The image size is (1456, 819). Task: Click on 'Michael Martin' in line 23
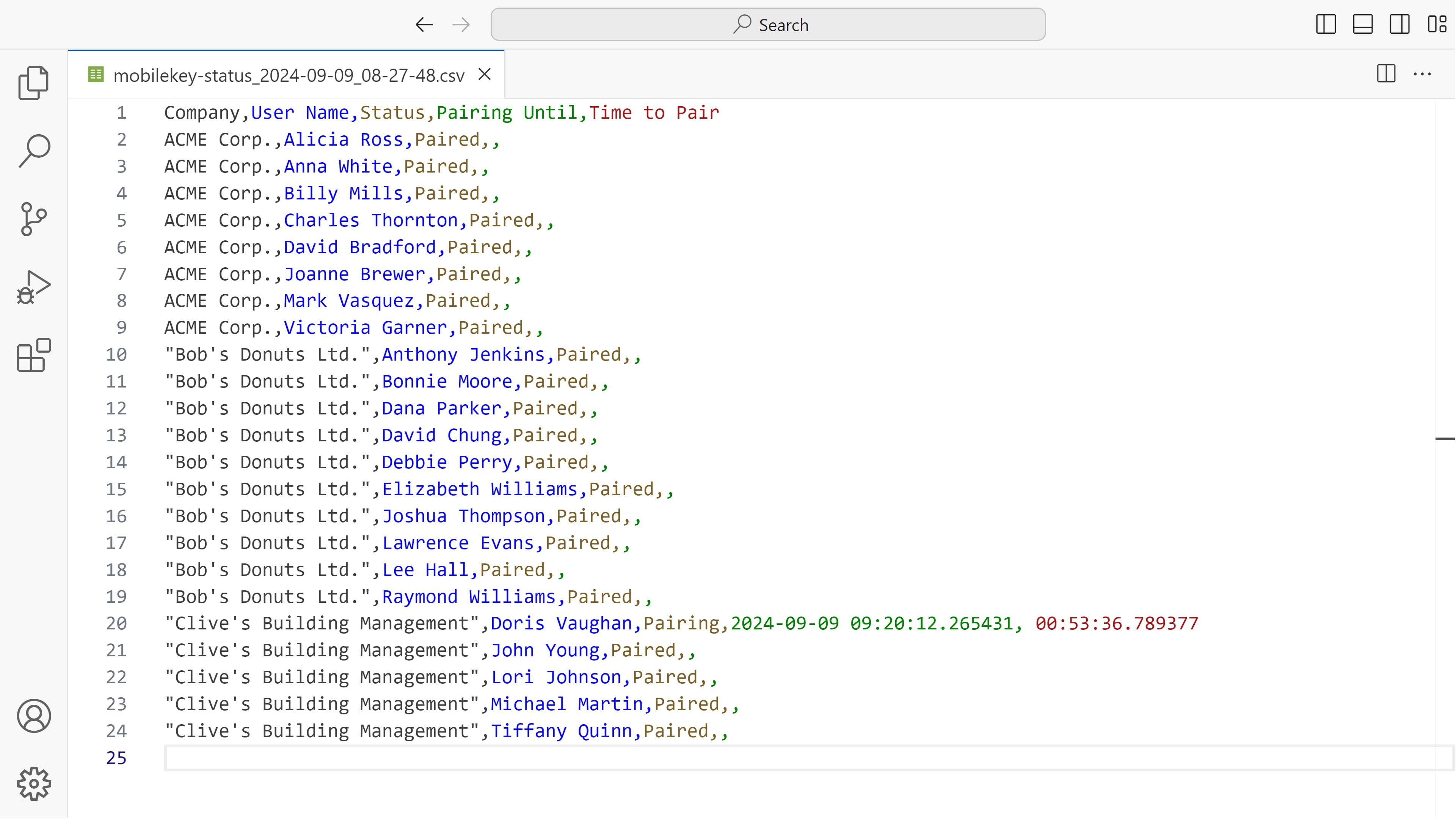(567, 704)
